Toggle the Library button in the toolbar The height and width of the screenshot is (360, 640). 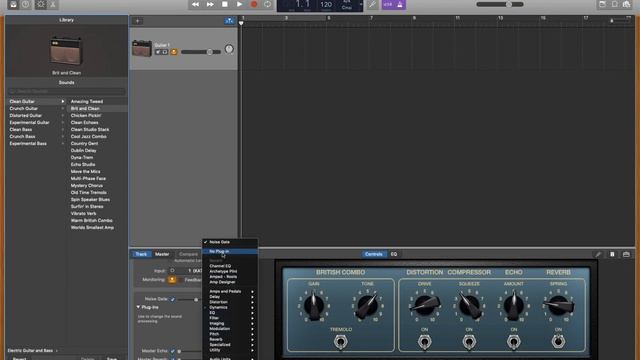pos(13,4)
